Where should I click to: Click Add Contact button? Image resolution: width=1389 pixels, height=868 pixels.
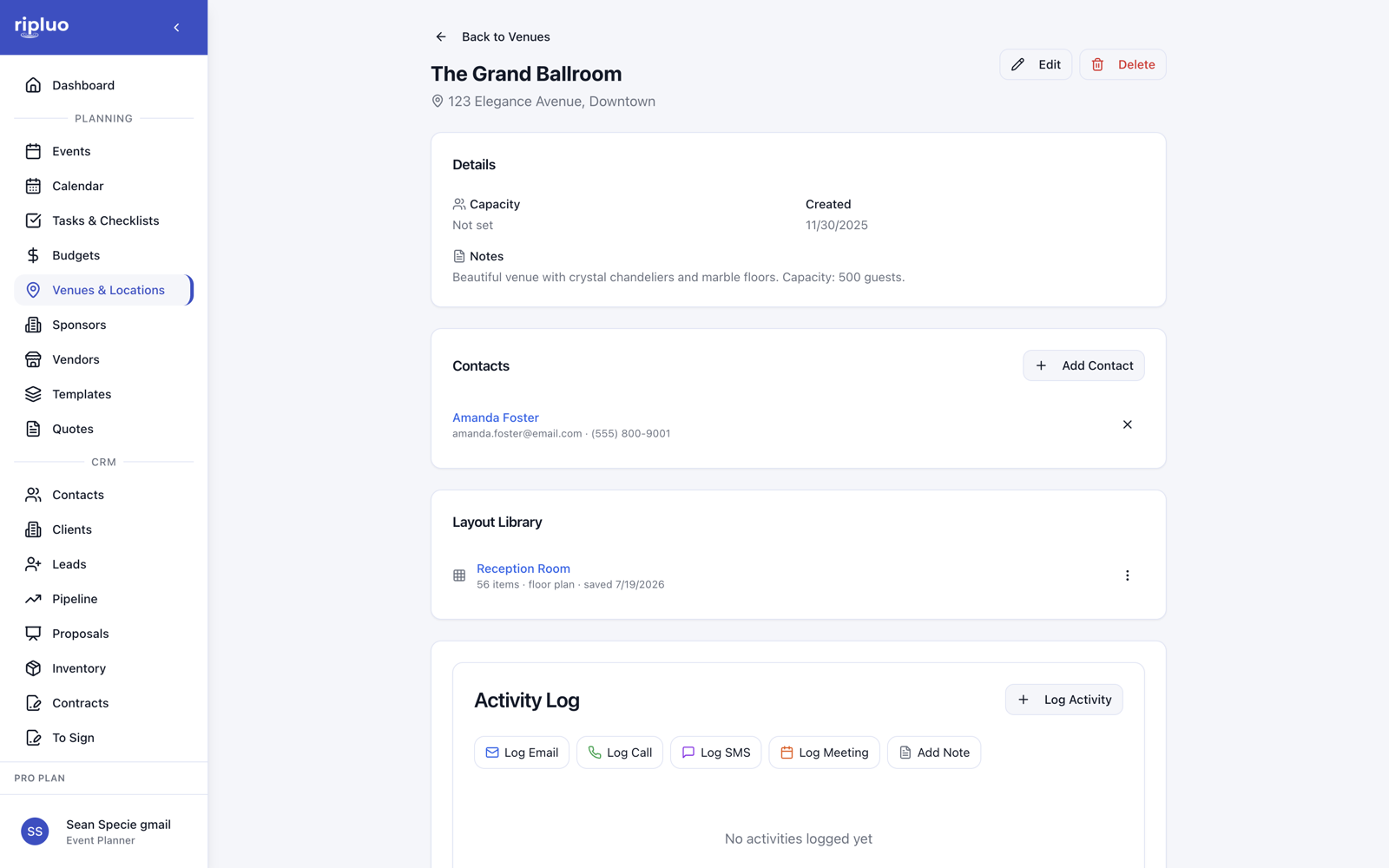pyautogui.click(x=1083, y=365)
